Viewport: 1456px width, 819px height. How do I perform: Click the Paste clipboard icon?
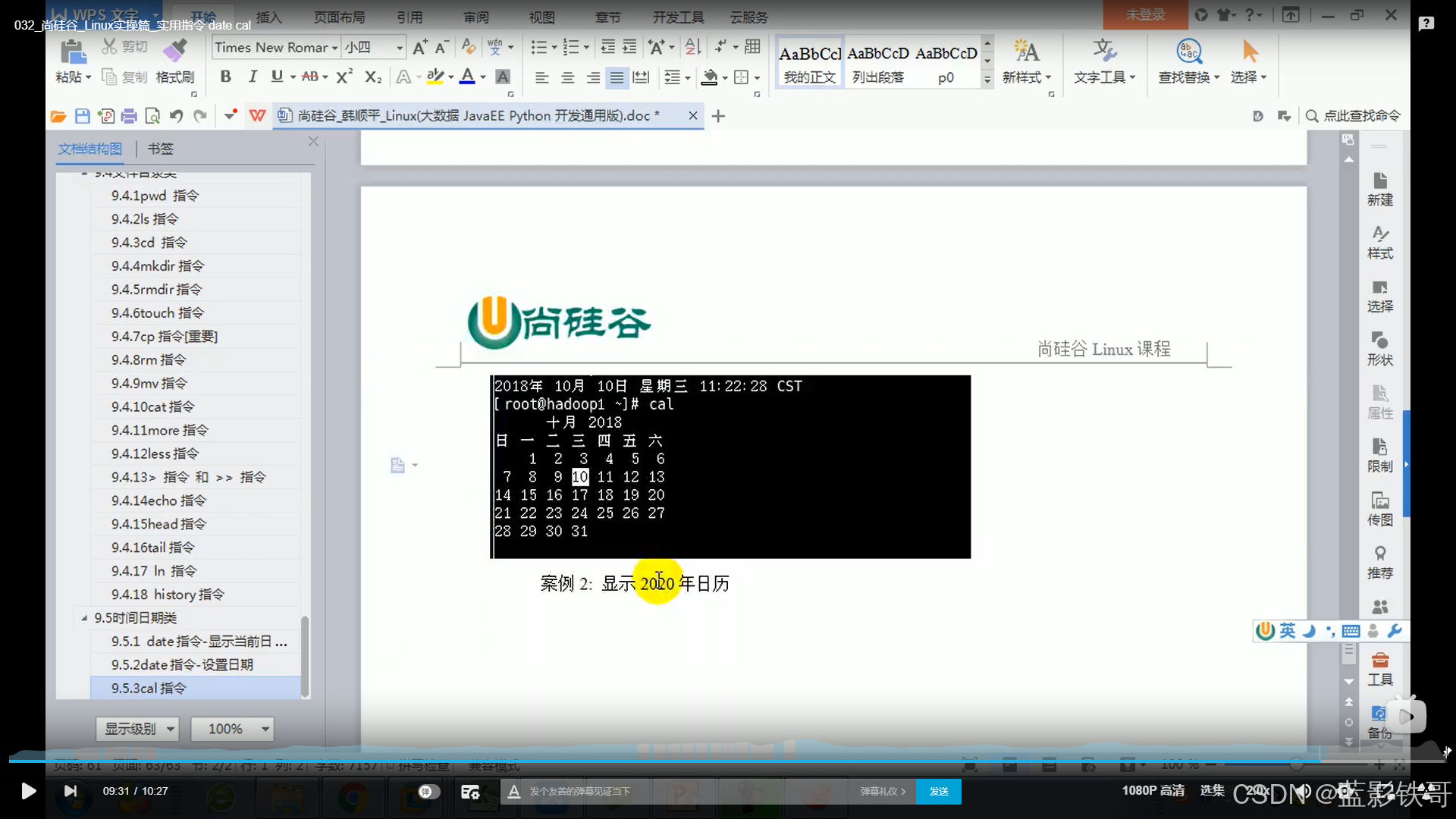coord(73,52)
